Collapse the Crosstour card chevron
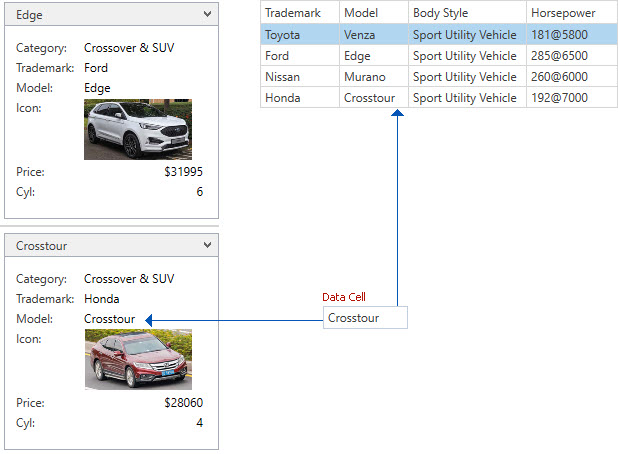618x454 pixels. tap(207, 245)
